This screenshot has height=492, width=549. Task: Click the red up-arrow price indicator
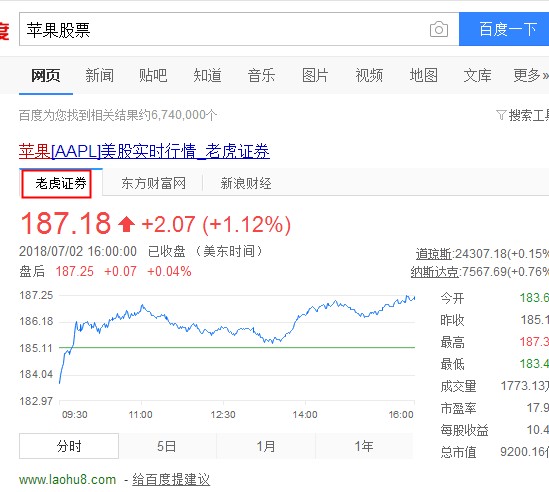tap(126, 224)
